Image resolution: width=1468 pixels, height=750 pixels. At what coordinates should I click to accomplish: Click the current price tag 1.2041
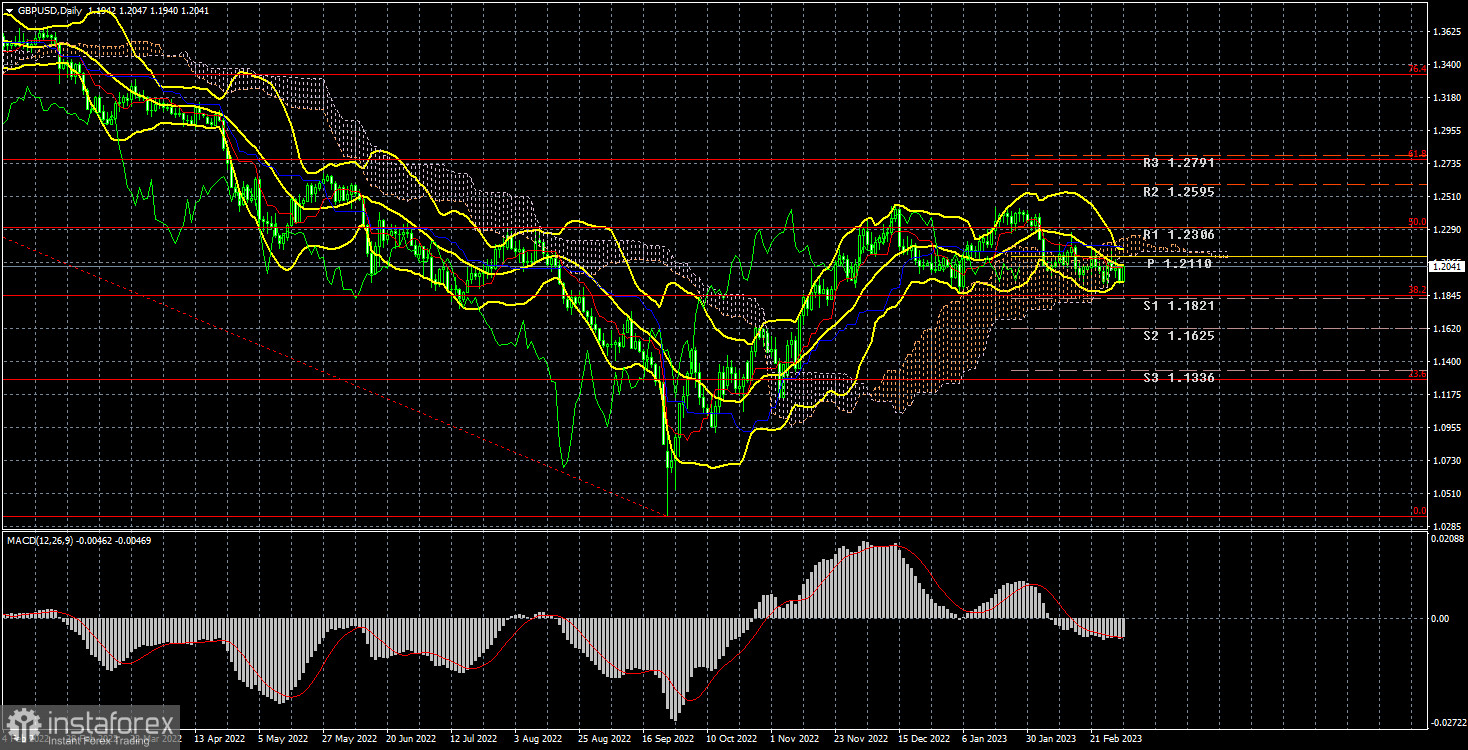(1447, 267)
